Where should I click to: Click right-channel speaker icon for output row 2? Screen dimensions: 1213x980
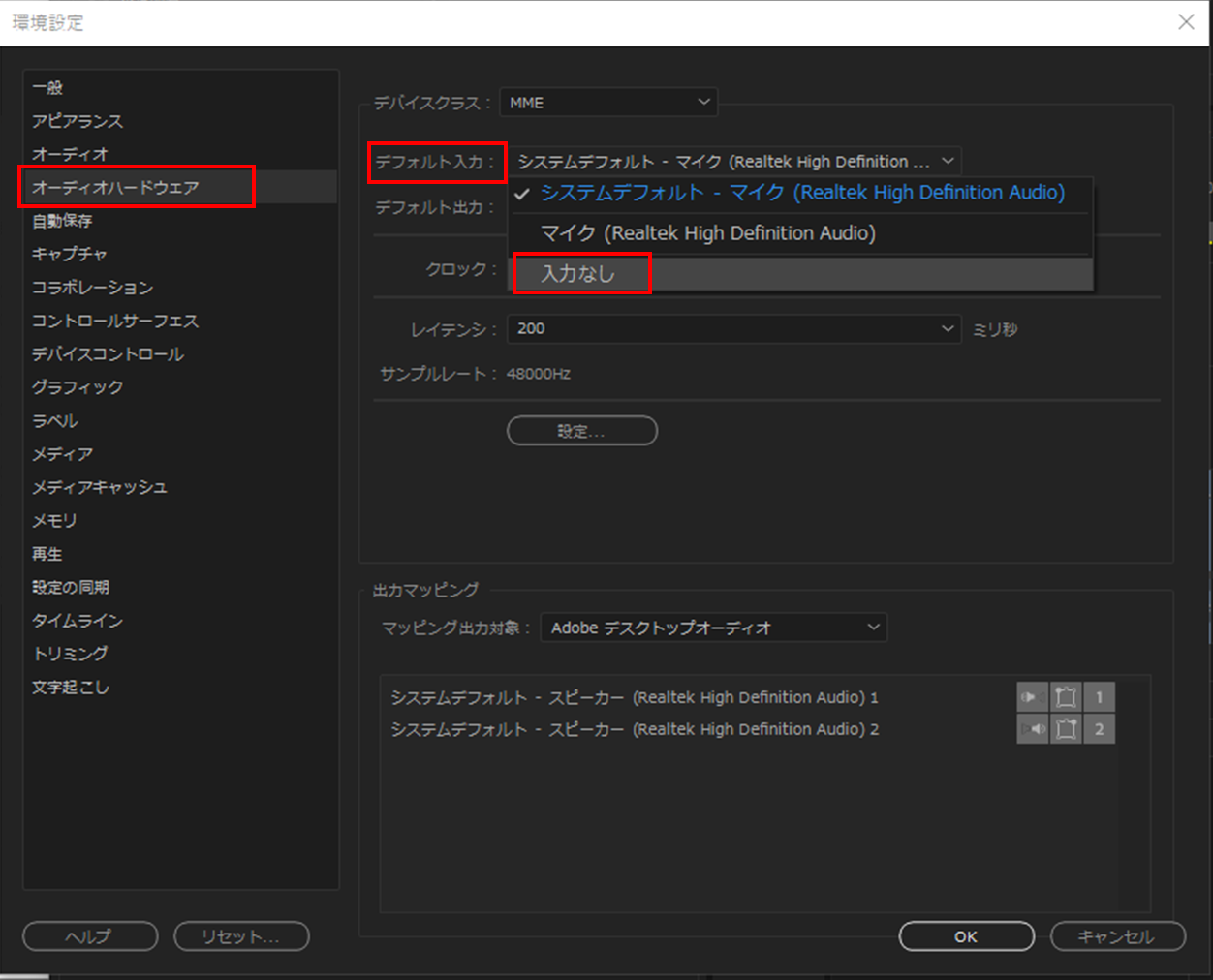[x=1032, y=729]
